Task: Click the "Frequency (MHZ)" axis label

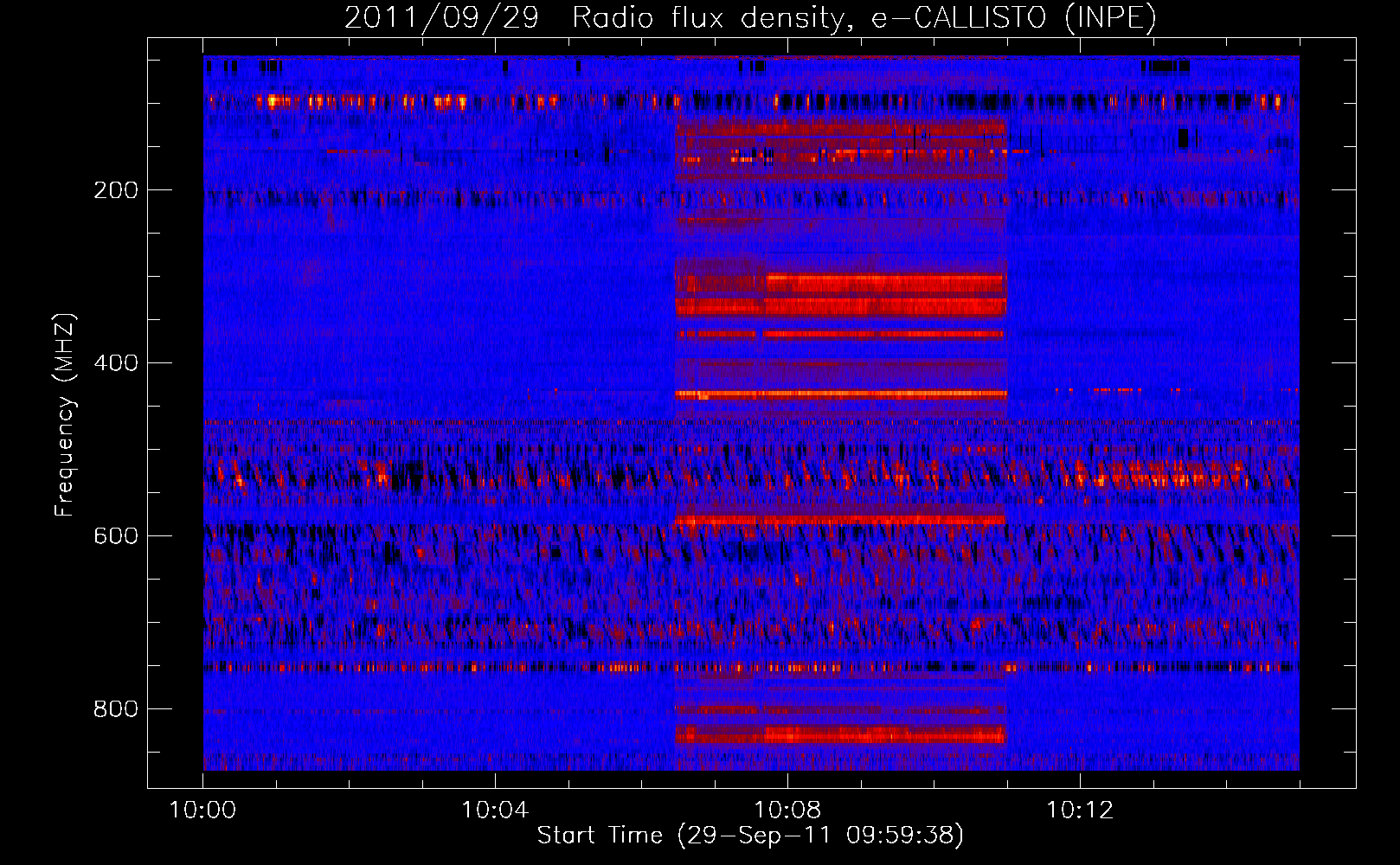Action: click(65, 415)
